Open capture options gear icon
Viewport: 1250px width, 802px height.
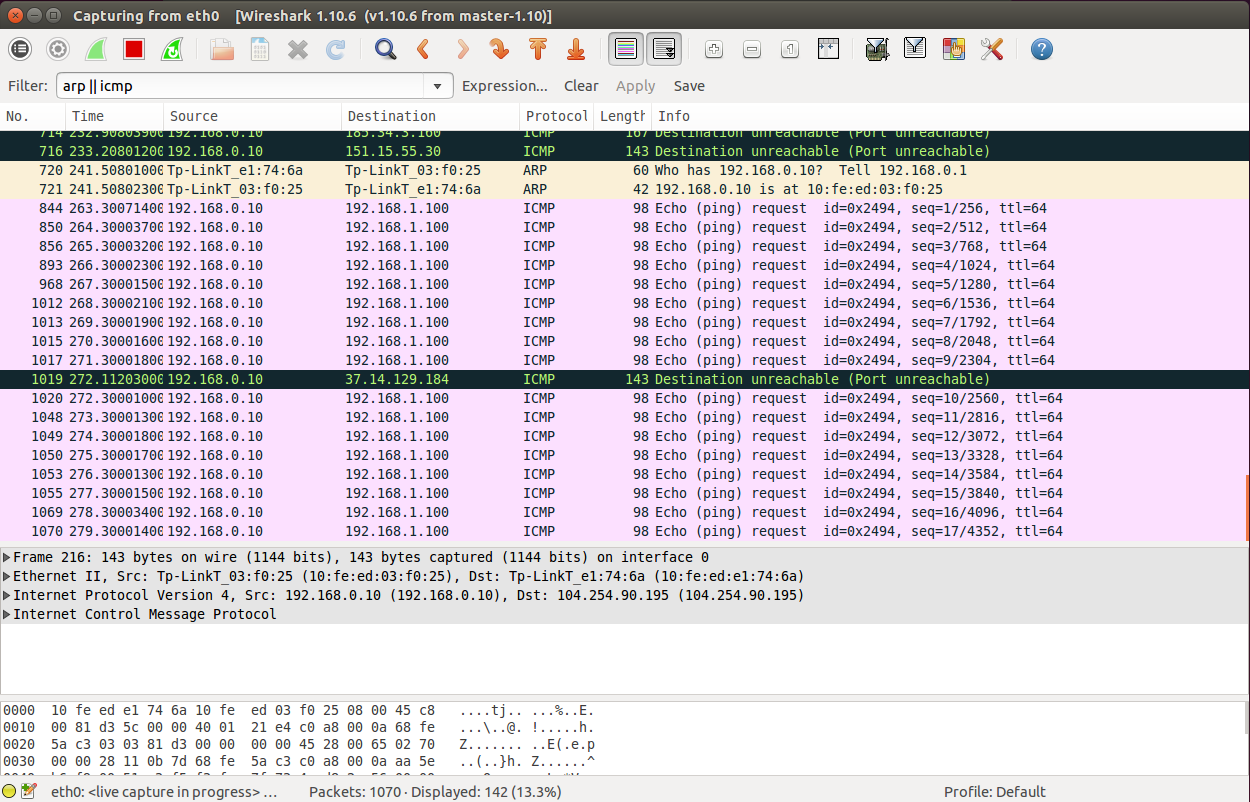(x=58, y=49)
